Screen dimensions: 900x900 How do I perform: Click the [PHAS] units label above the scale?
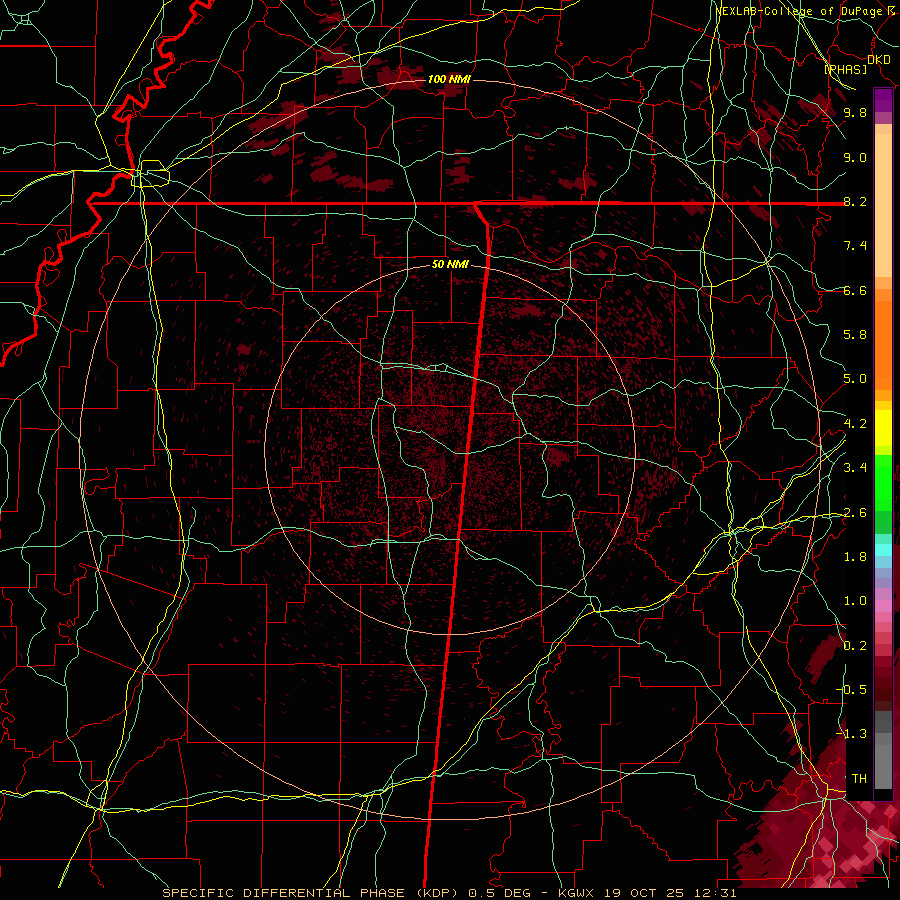(845, 69)
